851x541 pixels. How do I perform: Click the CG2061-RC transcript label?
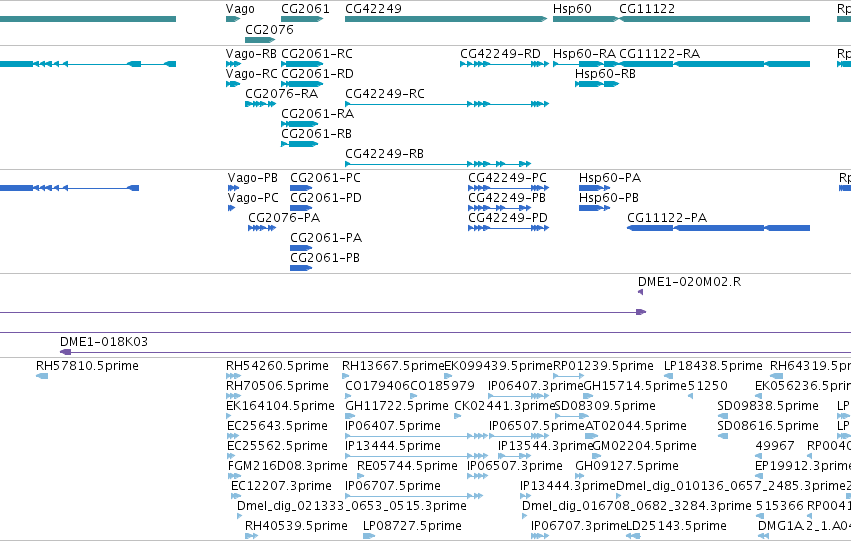(317, 54)
